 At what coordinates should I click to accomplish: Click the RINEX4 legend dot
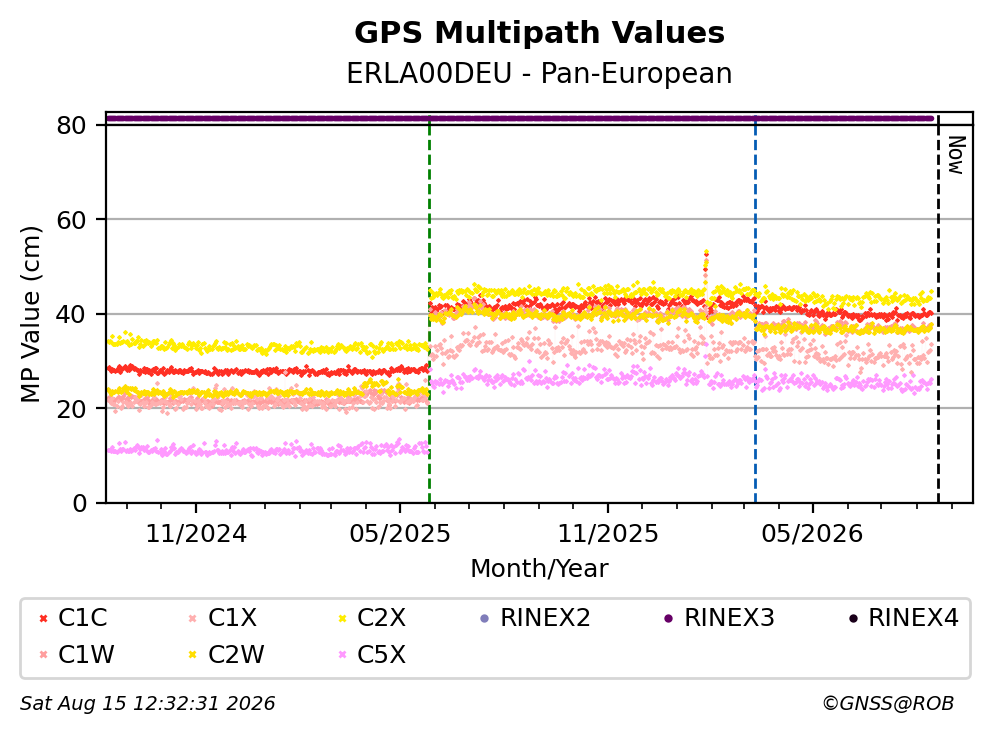coord(853,618)
